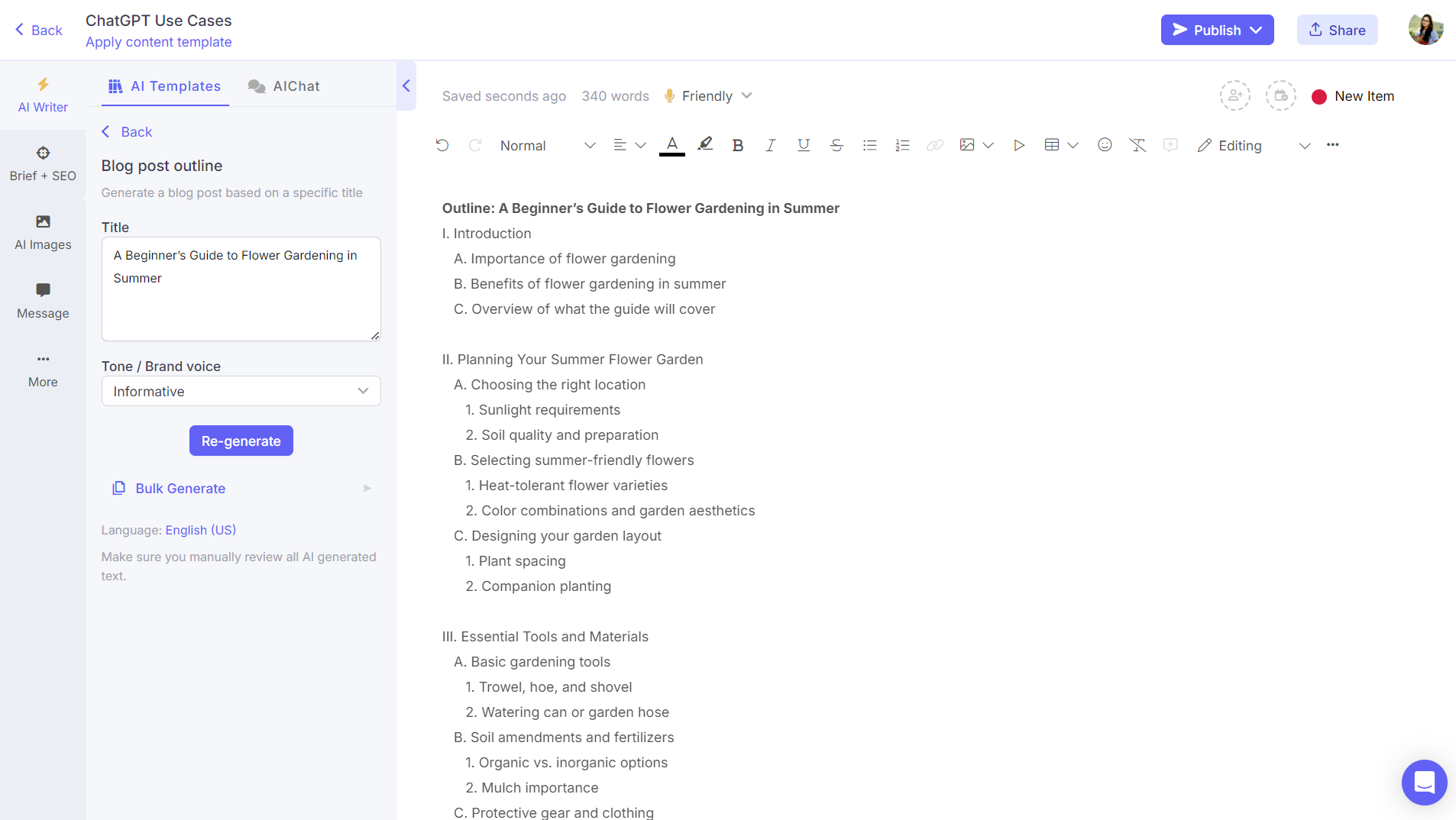Enable strikethrough formatting
1456x820 pixels.
click(836, 145)
